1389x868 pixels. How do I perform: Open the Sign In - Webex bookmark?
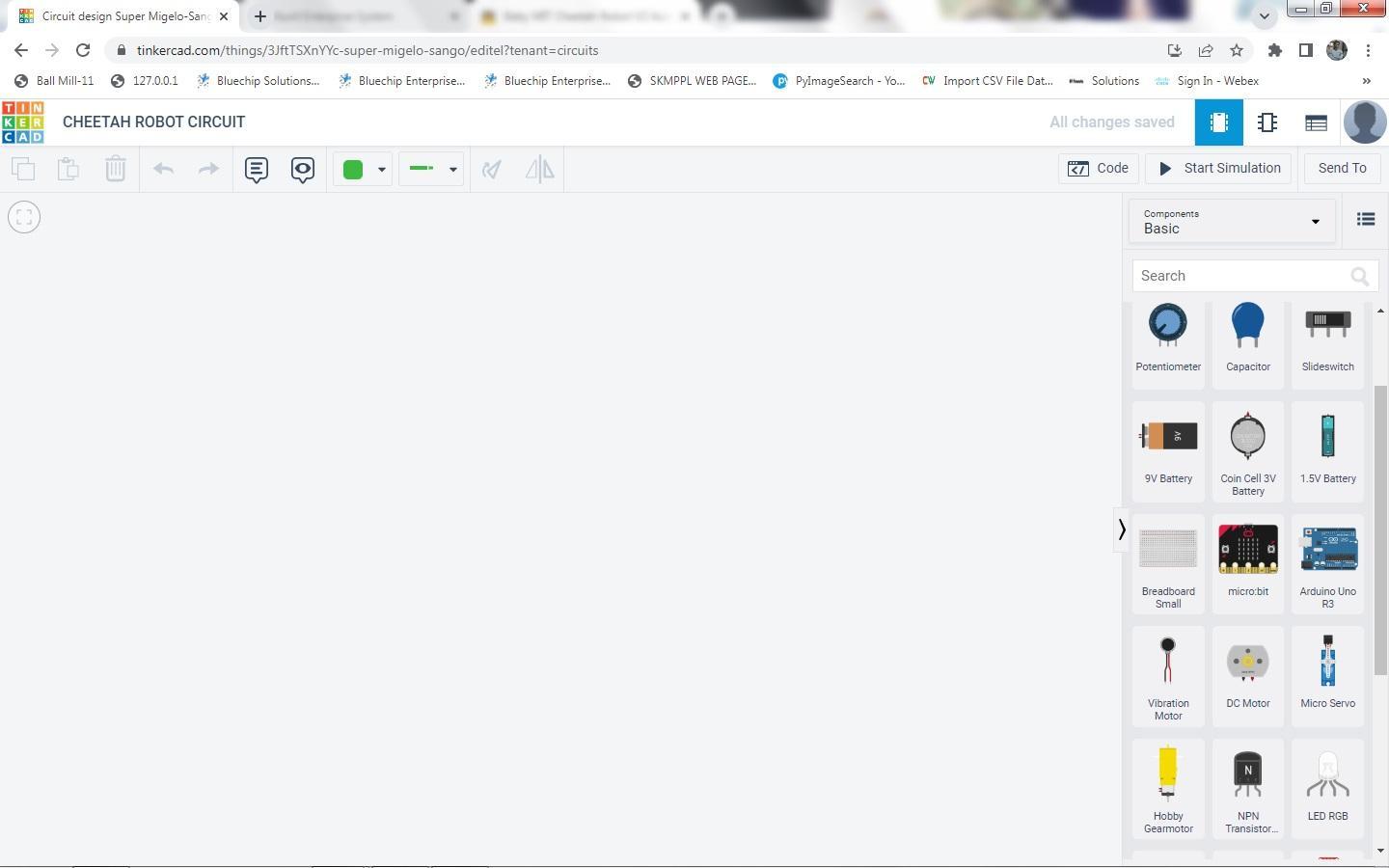pos(1207,81)
